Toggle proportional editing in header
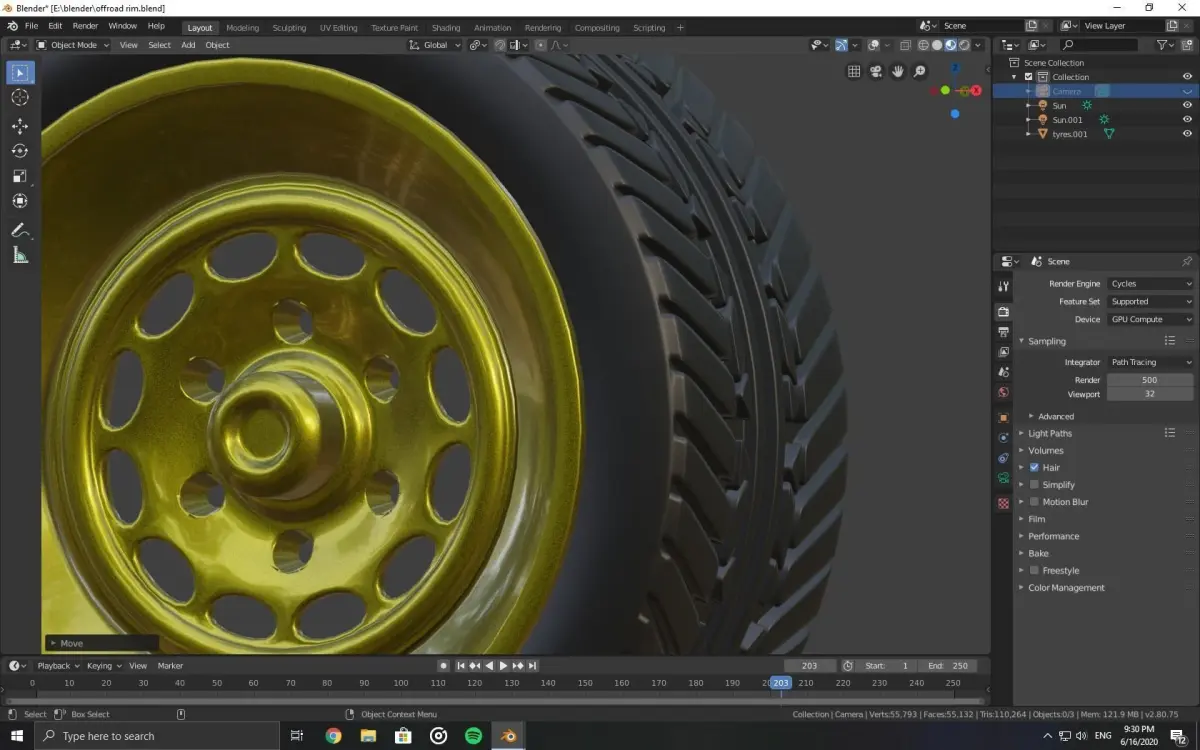Viewport: 1200px width, 750px height. [541, 44]
